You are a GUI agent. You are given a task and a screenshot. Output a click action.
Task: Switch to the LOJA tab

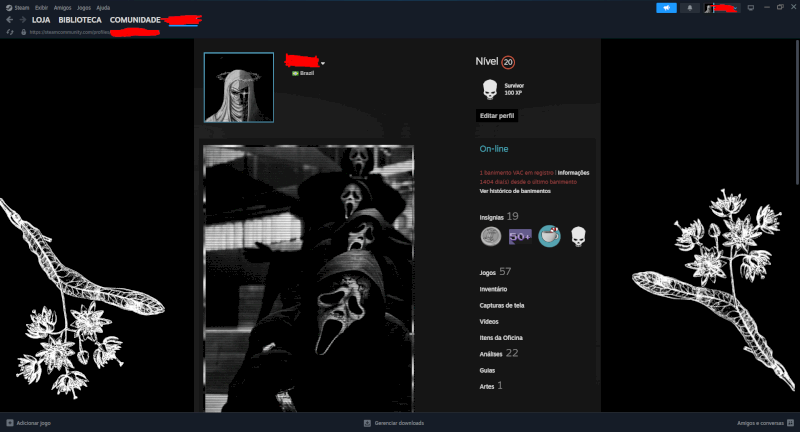click(x=41, y=20)
